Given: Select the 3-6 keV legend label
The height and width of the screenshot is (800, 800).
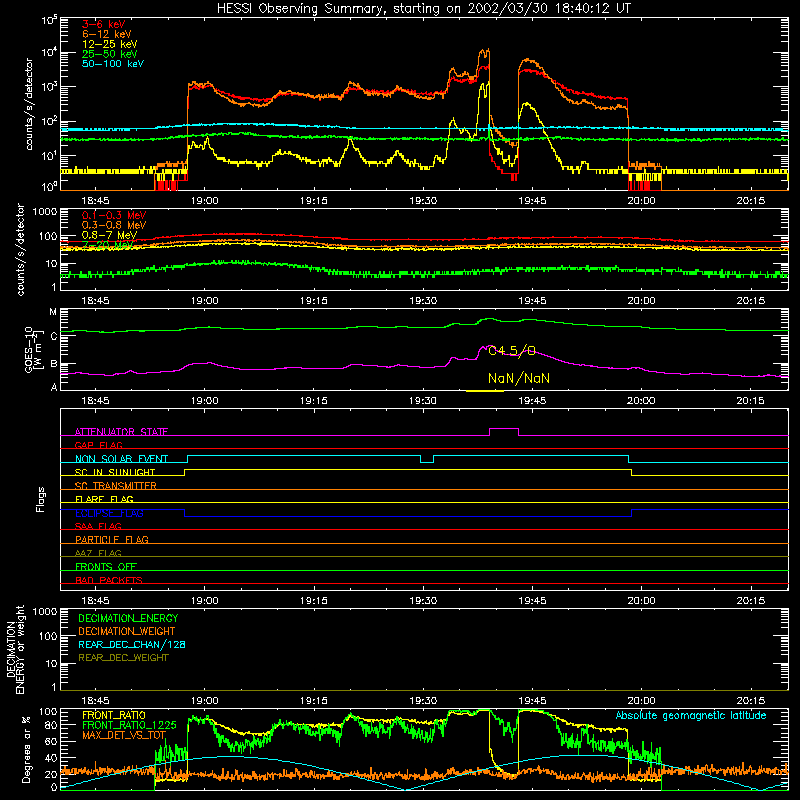Looking at the screenshot, I should pos(103,24).
